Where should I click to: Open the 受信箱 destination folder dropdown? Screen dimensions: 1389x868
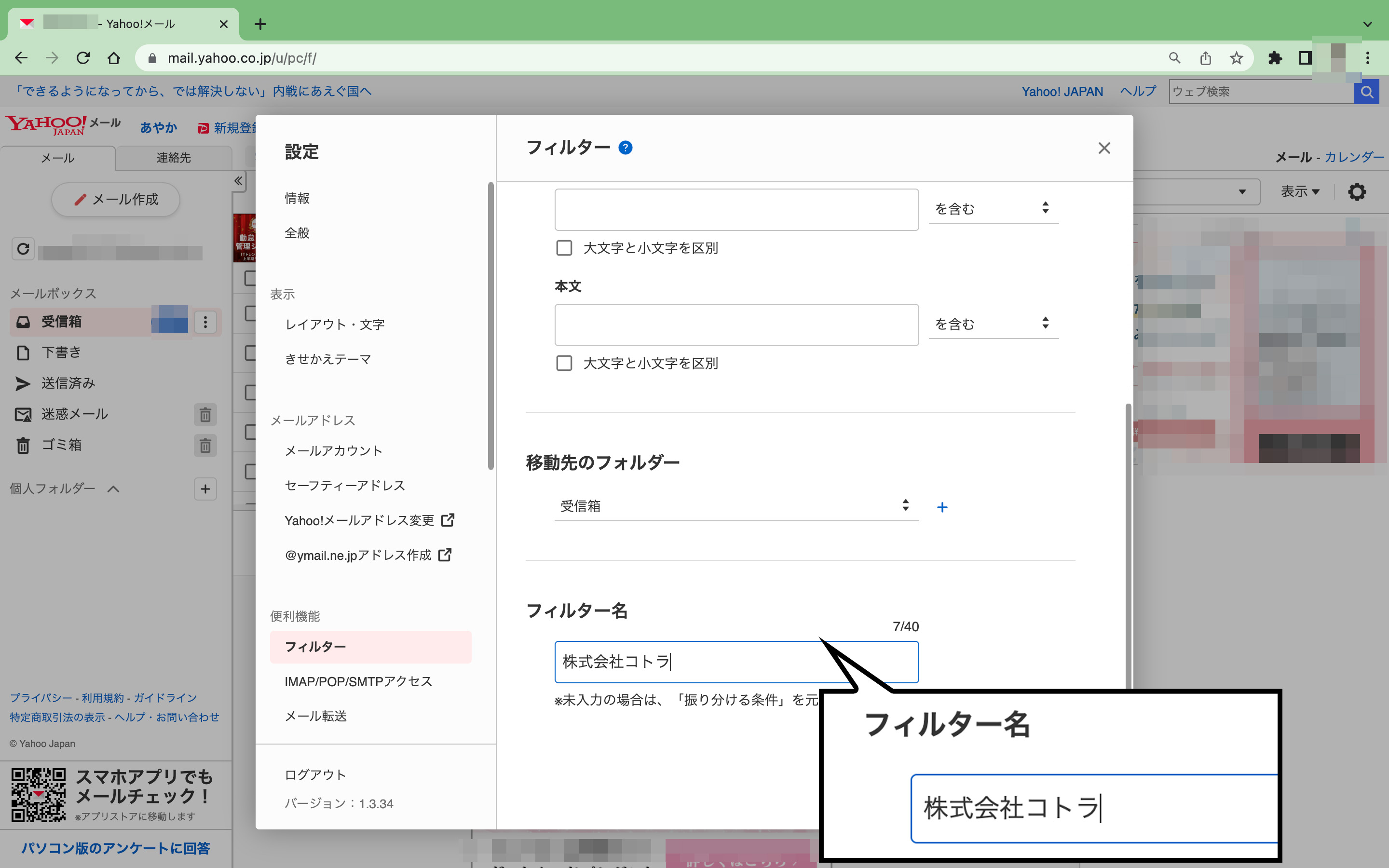click(x=736, y=506)
